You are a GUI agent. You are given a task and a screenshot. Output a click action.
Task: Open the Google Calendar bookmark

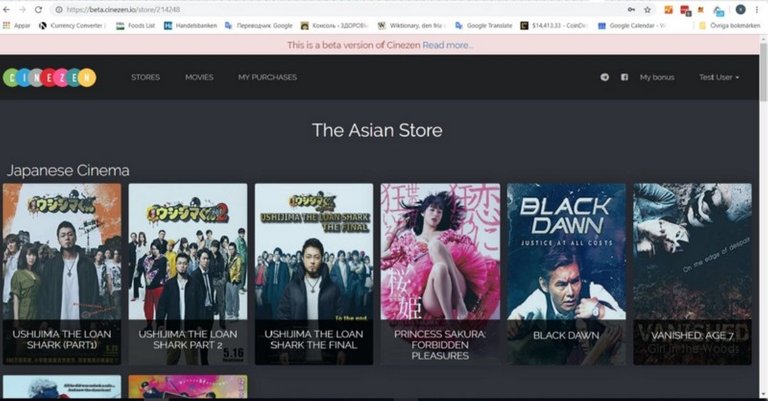[x=631, y=25]
